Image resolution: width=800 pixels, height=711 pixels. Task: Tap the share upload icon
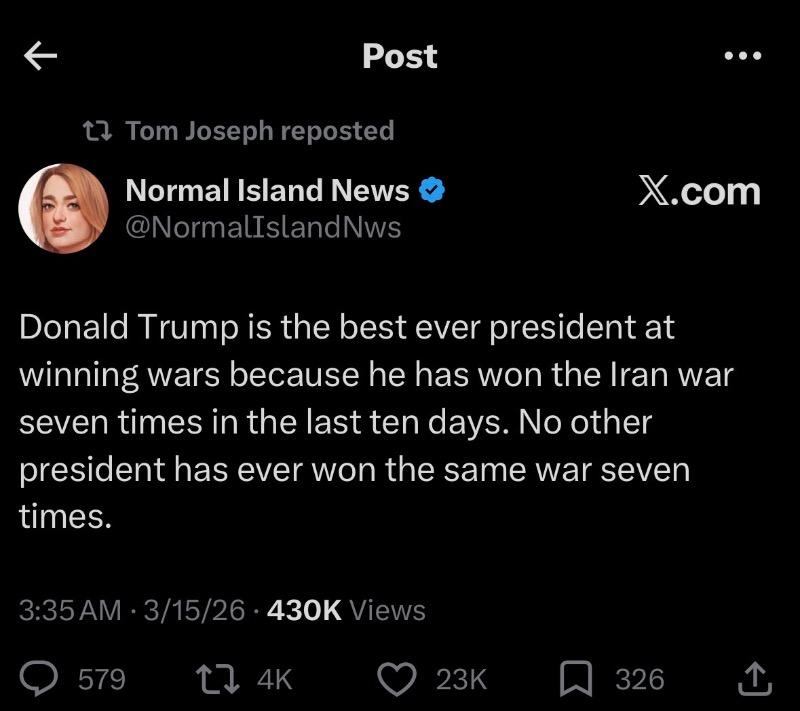(x=755, y=680)
